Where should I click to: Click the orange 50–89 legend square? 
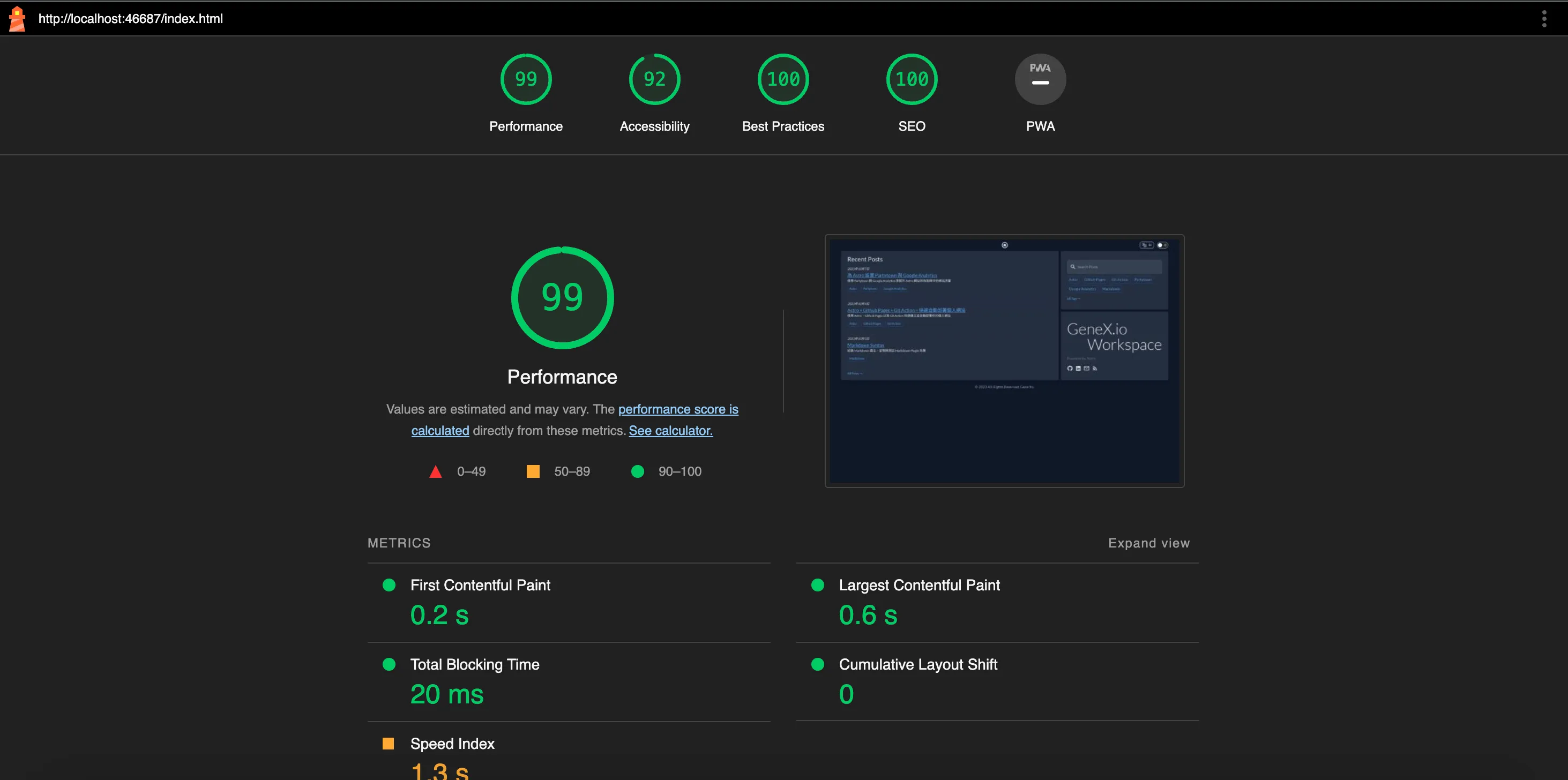533,471
